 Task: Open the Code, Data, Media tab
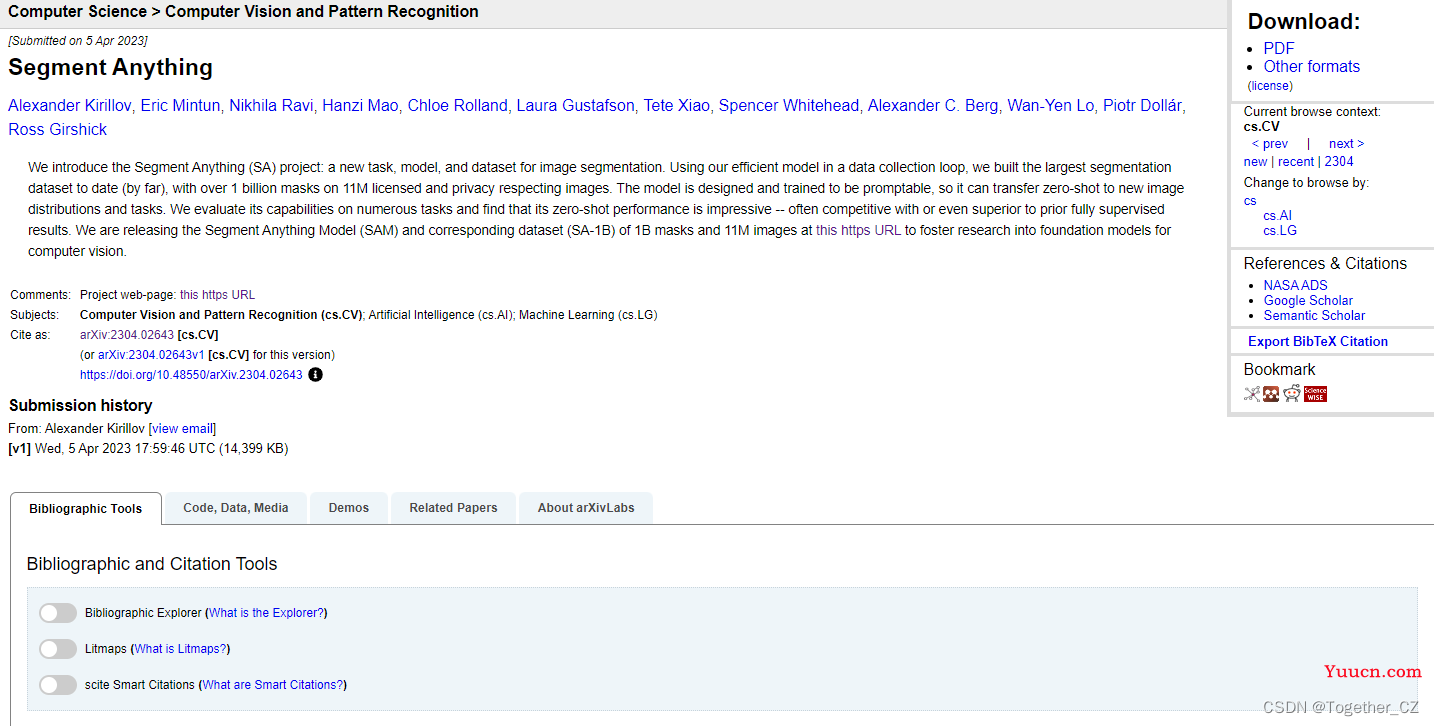pos(236,508)
